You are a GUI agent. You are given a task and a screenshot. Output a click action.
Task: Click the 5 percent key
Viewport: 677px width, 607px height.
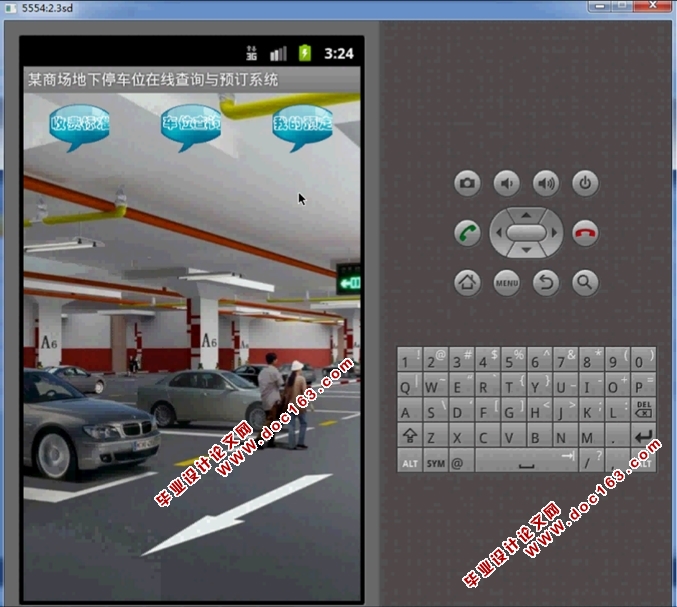[513, 359]
